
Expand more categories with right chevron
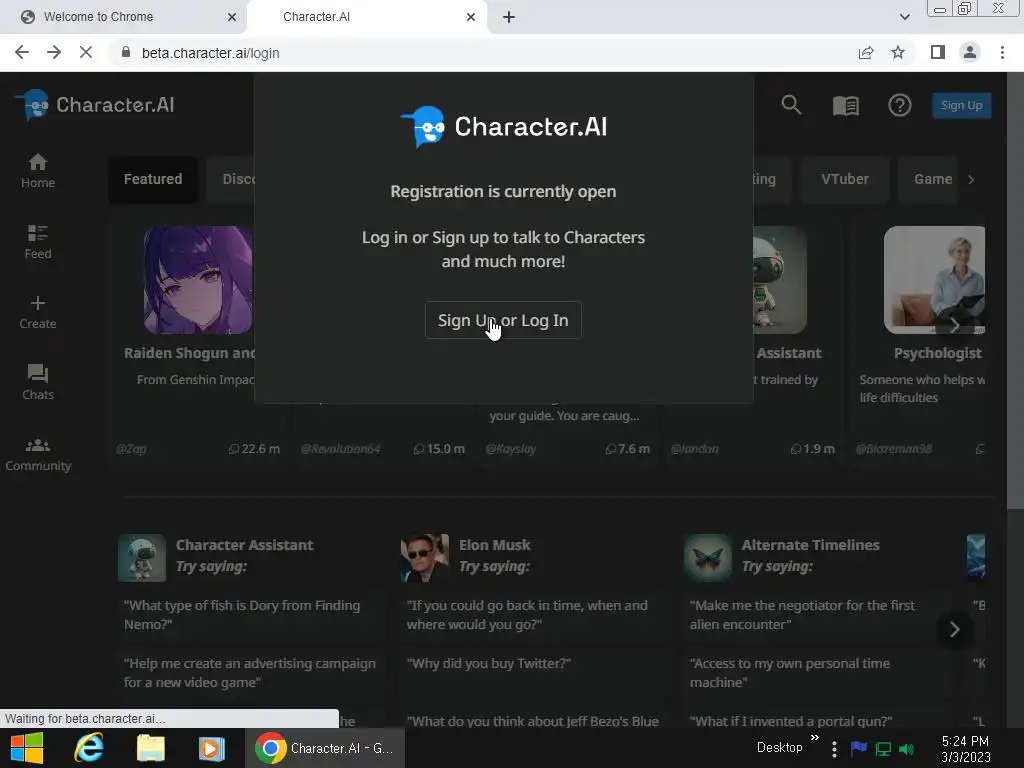click(x=971, y=180)
